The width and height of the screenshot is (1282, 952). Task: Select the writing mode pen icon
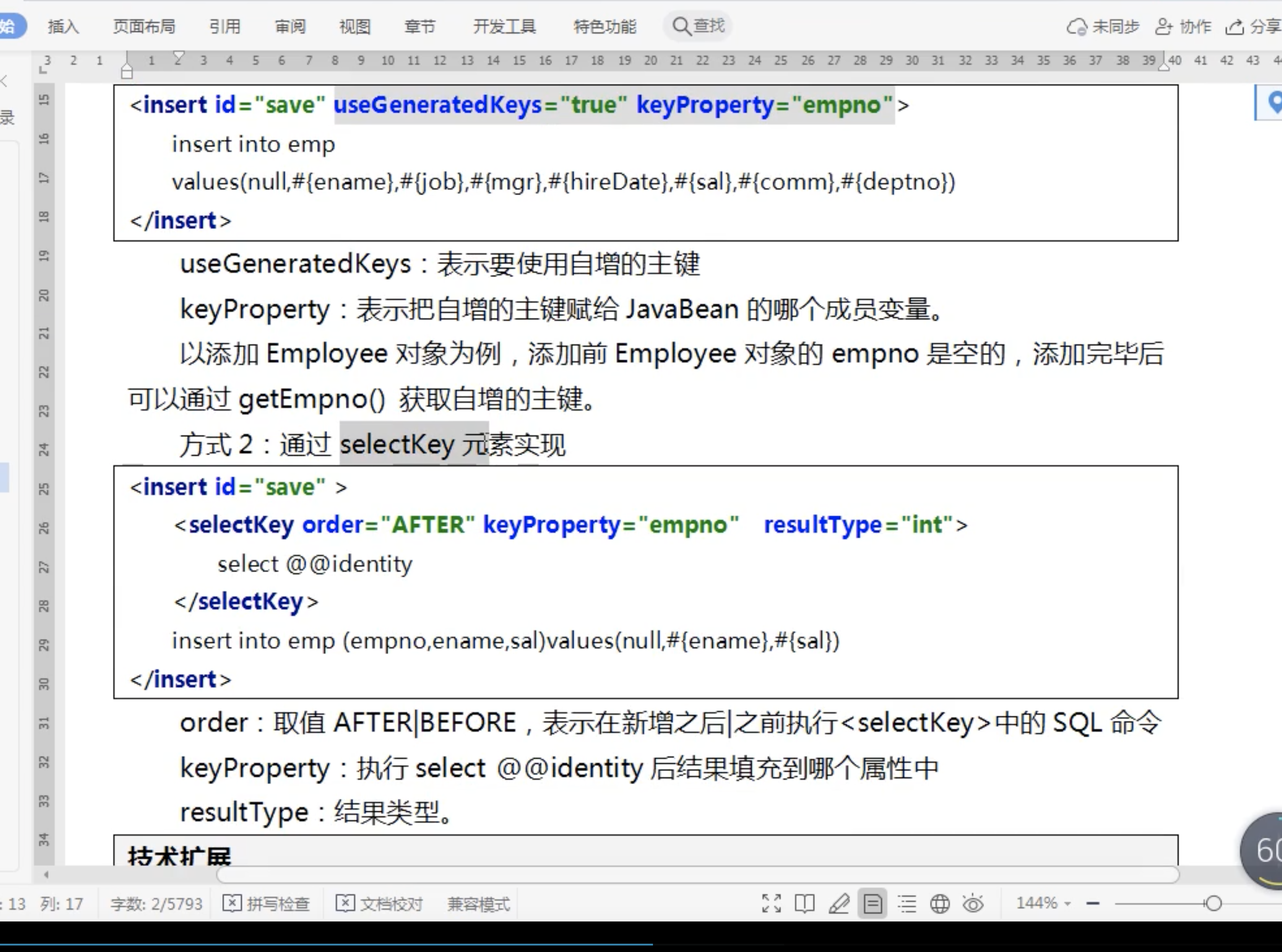(839, 903)
